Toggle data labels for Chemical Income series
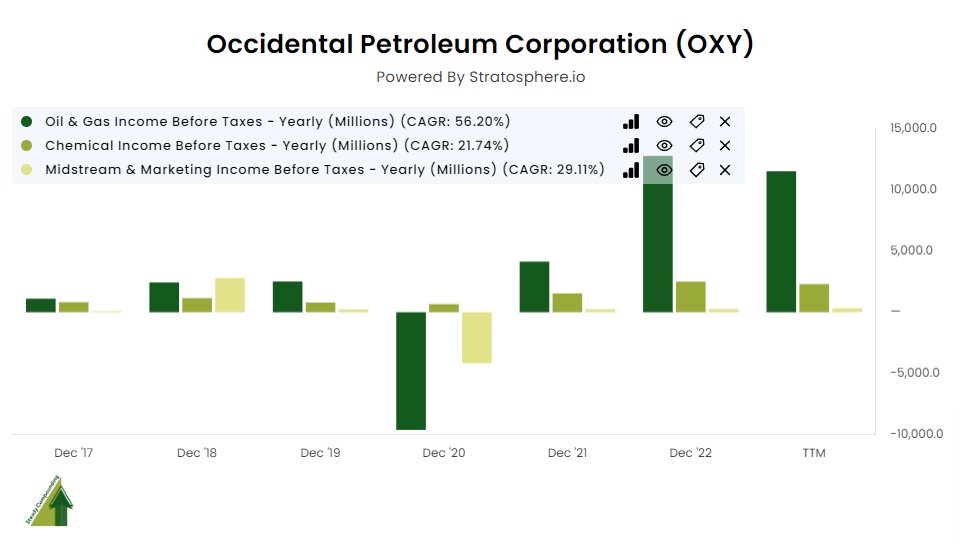 click(697, 146)
